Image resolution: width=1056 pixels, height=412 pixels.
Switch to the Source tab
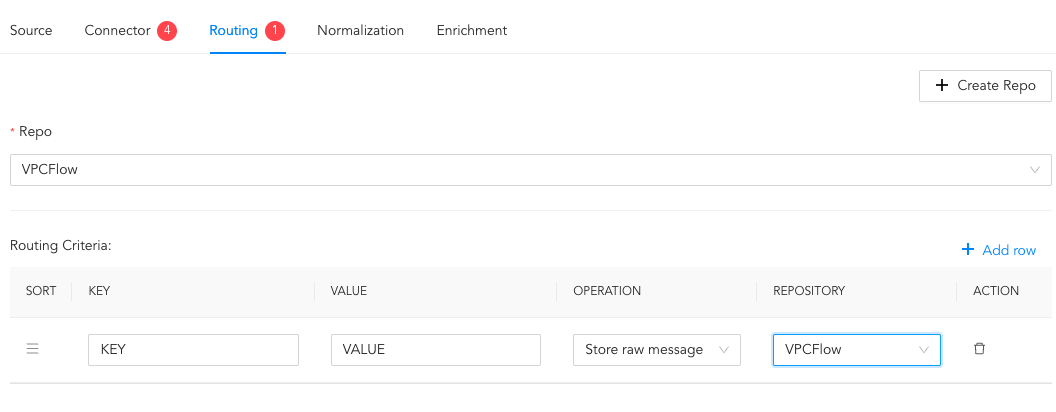point(31,30)
